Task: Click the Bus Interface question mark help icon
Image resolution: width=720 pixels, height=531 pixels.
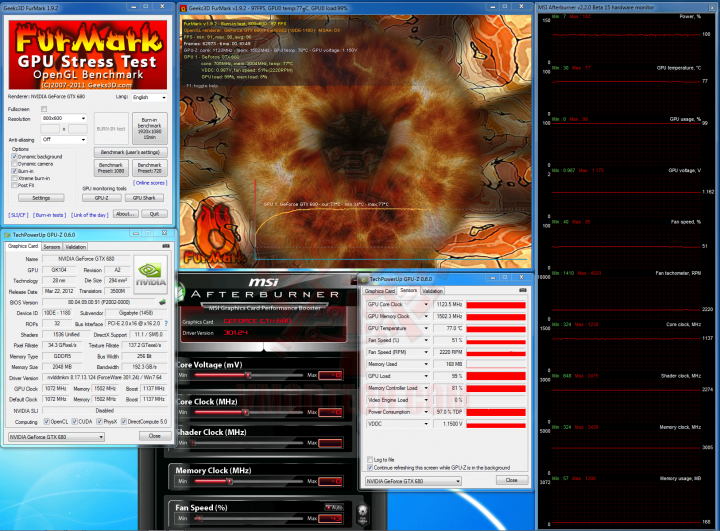Action: click(166, 323)
